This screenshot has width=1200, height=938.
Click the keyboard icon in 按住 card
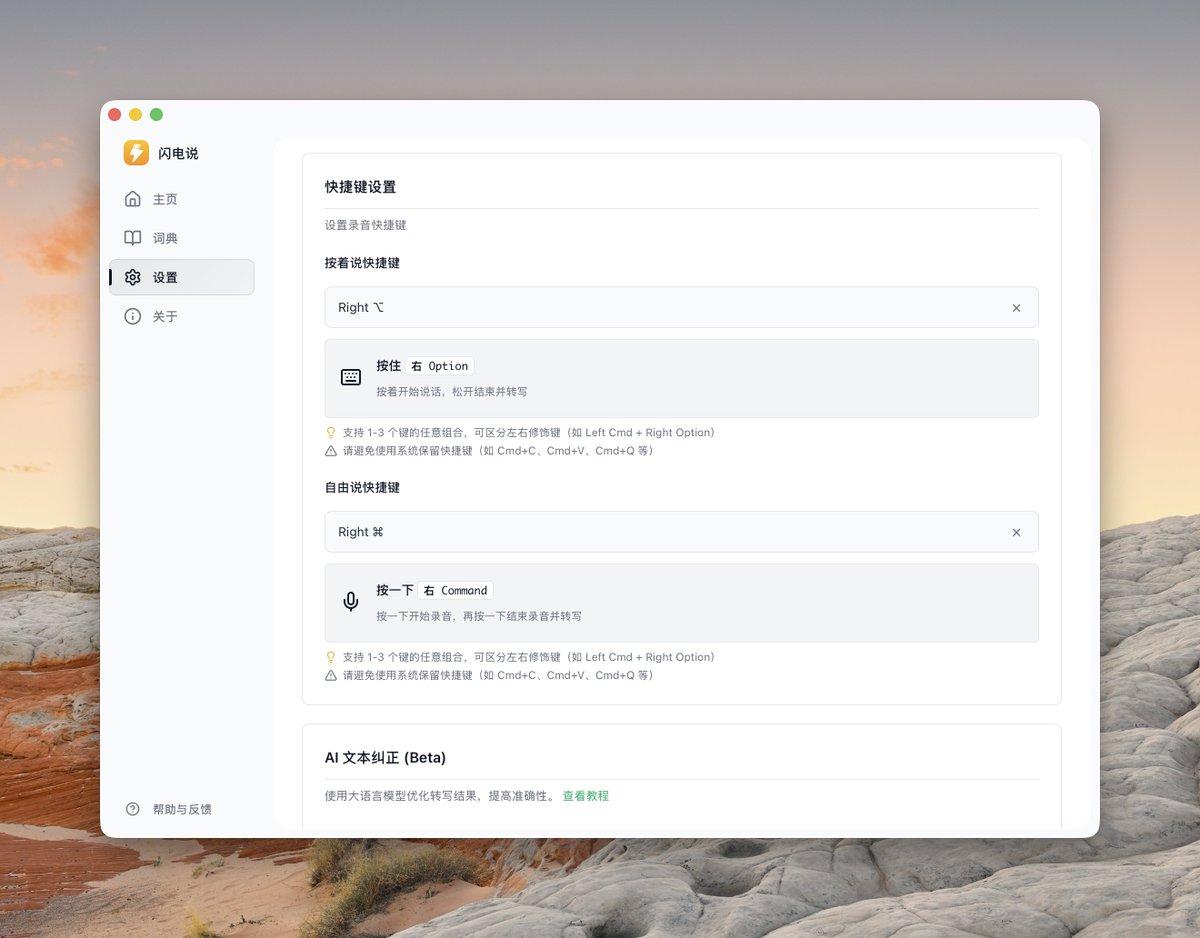click(351, 377)
